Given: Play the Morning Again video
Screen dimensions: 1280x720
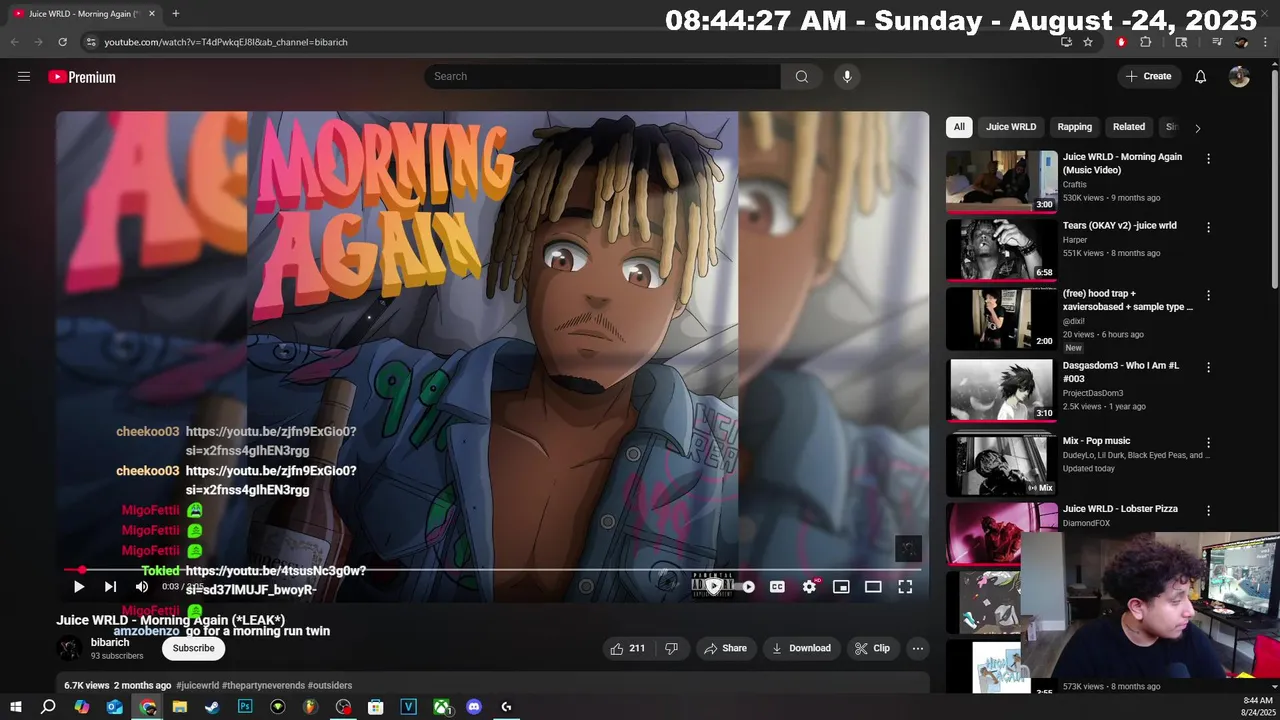Looking at the screenshot, I should [x=79, y=587].
